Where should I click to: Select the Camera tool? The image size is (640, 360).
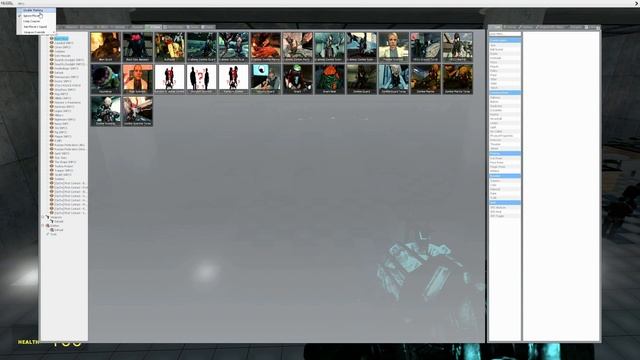pyautogui.click(x=505, y=181)
